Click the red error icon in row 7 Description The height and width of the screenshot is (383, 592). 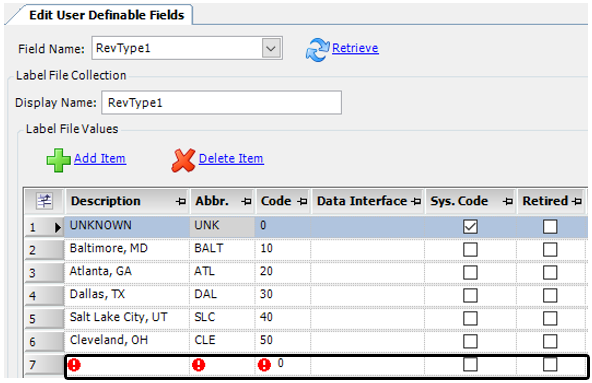click(74, 365)
